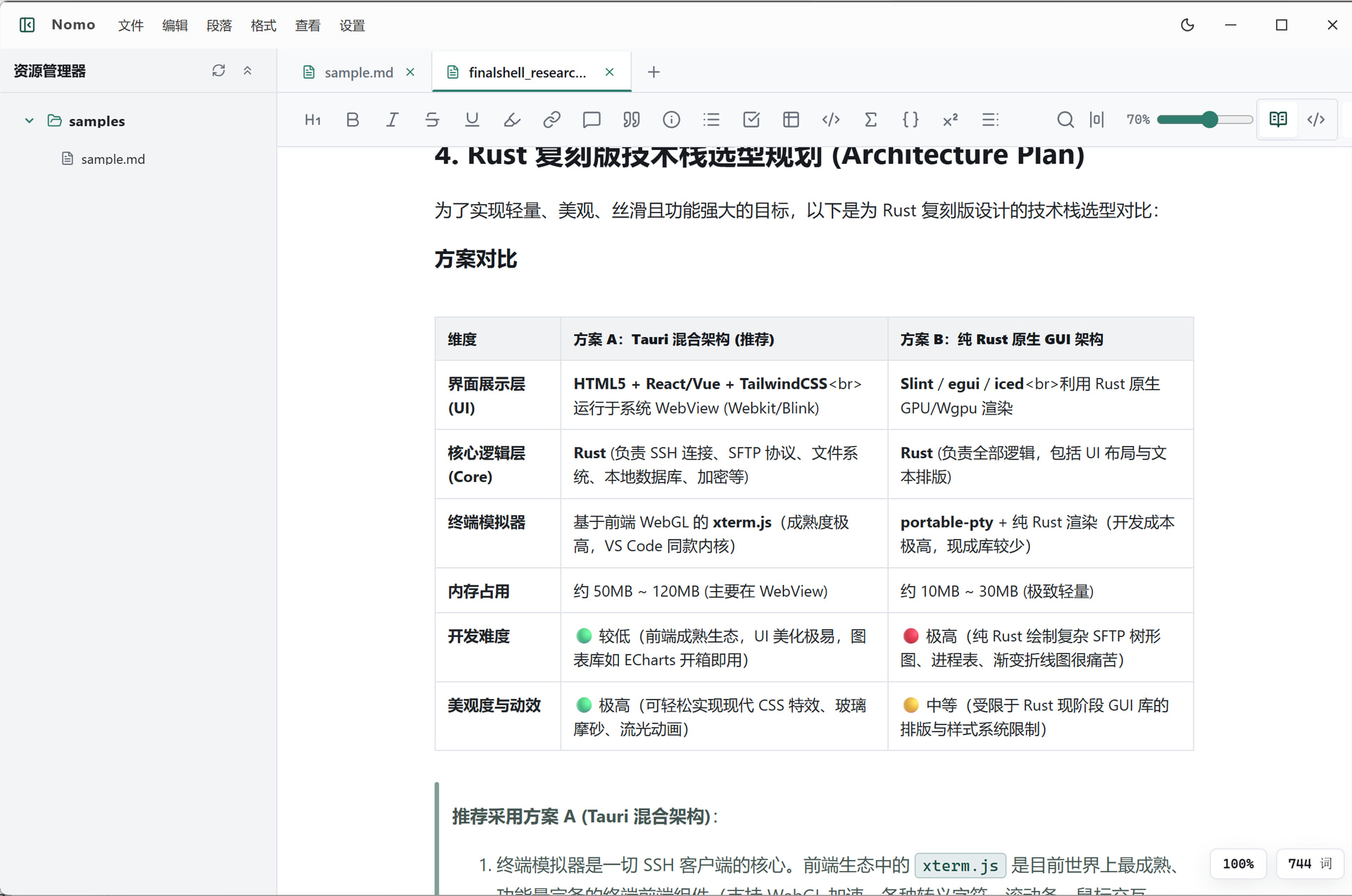Image resolution: width=1352 pixels, height=896 pixels.
Task: Collapse the samples folder chevron
Action: (30, 120)
